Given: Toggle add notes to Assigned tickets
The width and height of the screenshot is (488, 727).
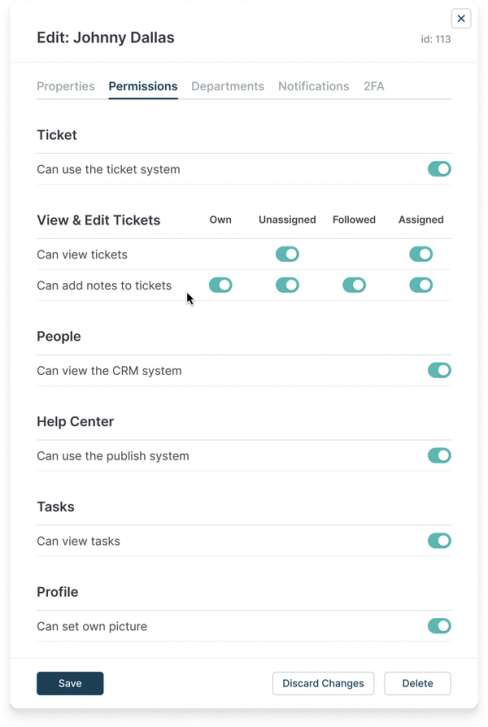Looking at the screenshot, I should point(421,285).
